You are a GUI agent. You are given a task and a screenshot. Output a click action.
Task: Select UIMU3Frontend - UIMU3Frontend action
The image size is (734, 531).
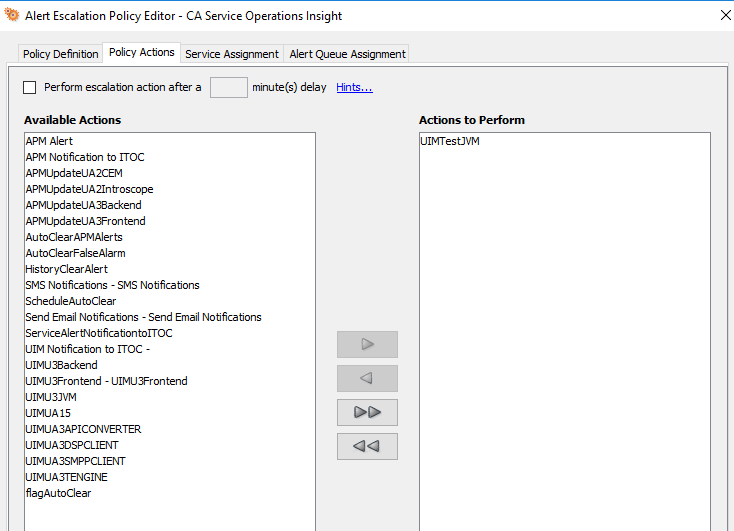[169, 381]
